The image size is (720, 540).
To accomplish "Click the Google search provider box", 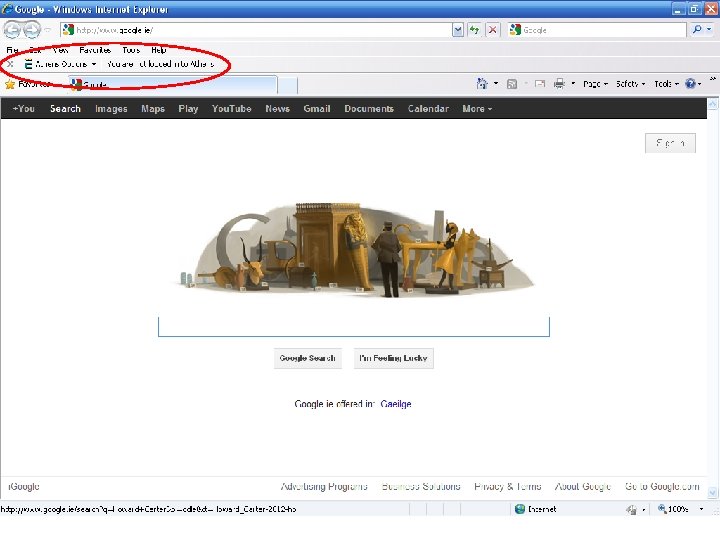I will click(x=597, y=30).
